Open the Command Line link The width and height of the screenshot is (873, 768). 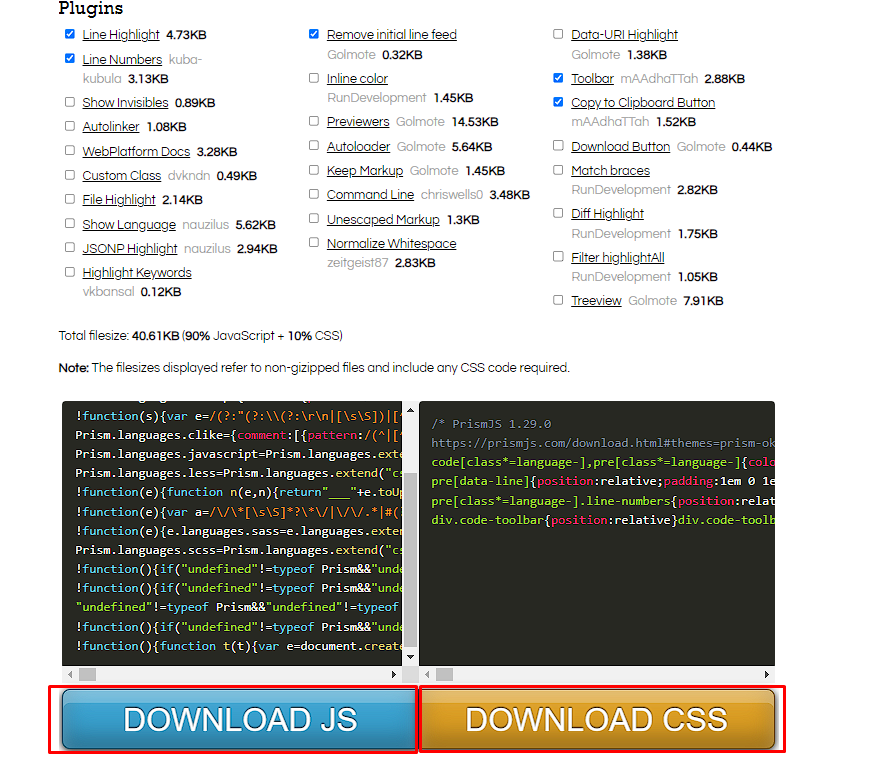[370, 194]
